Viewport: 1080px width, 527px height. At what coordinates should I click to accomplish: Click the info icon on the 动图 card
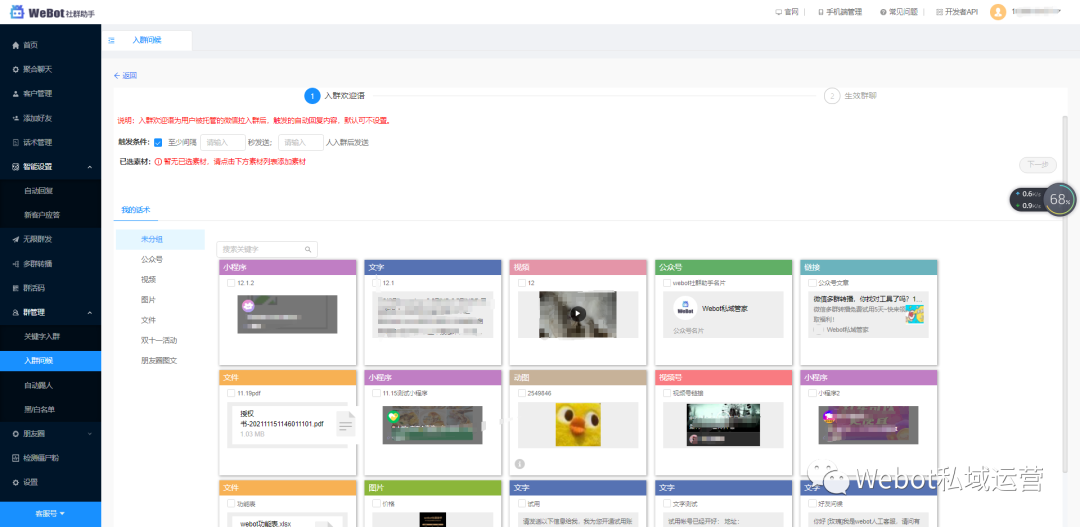pyautogui.click(x=520, y=464)
